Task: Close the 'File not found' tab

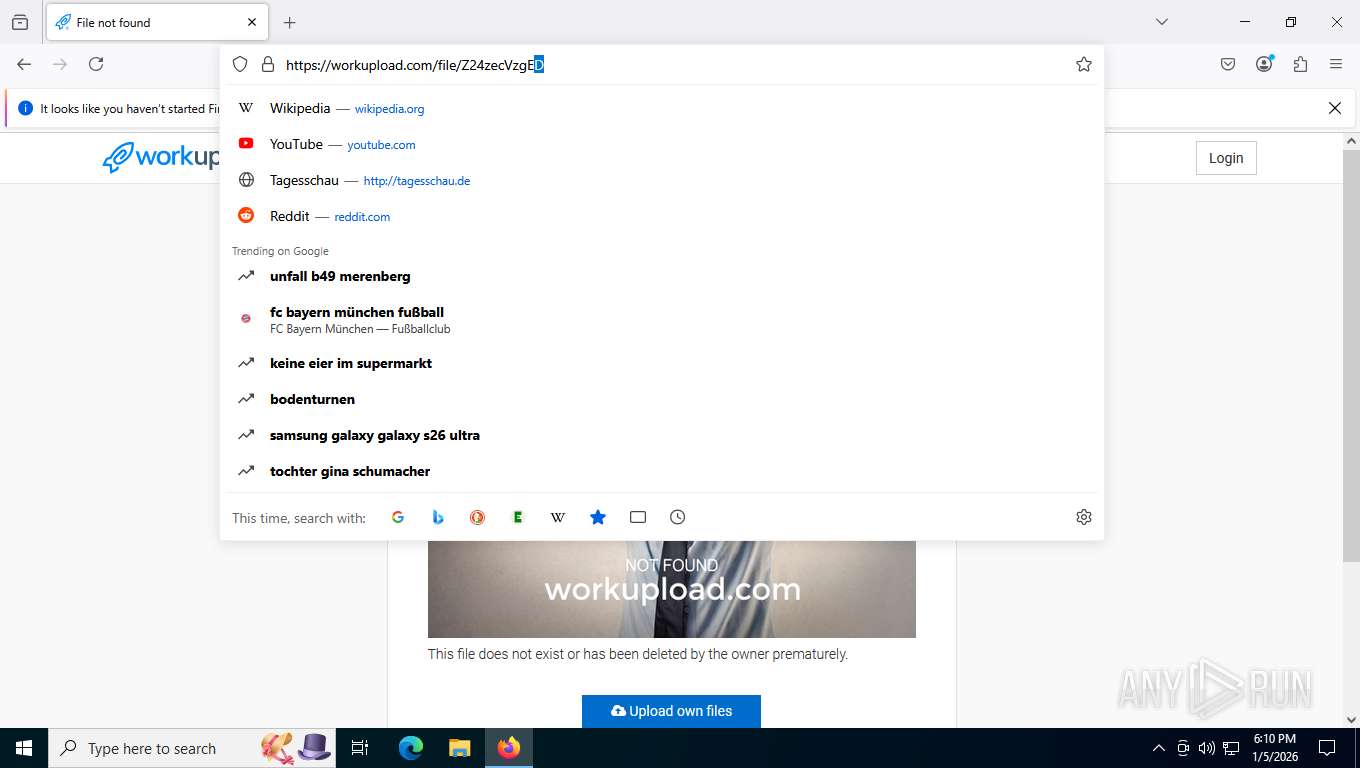Action: 252,22
